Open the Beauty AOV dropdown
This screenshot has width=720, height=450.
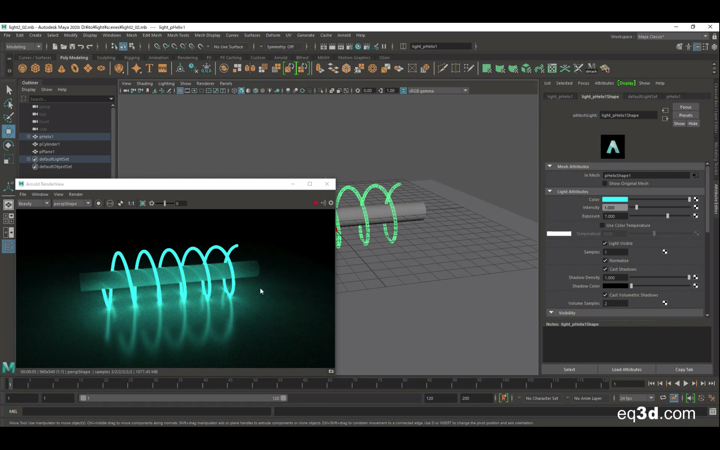pos(33,203)
